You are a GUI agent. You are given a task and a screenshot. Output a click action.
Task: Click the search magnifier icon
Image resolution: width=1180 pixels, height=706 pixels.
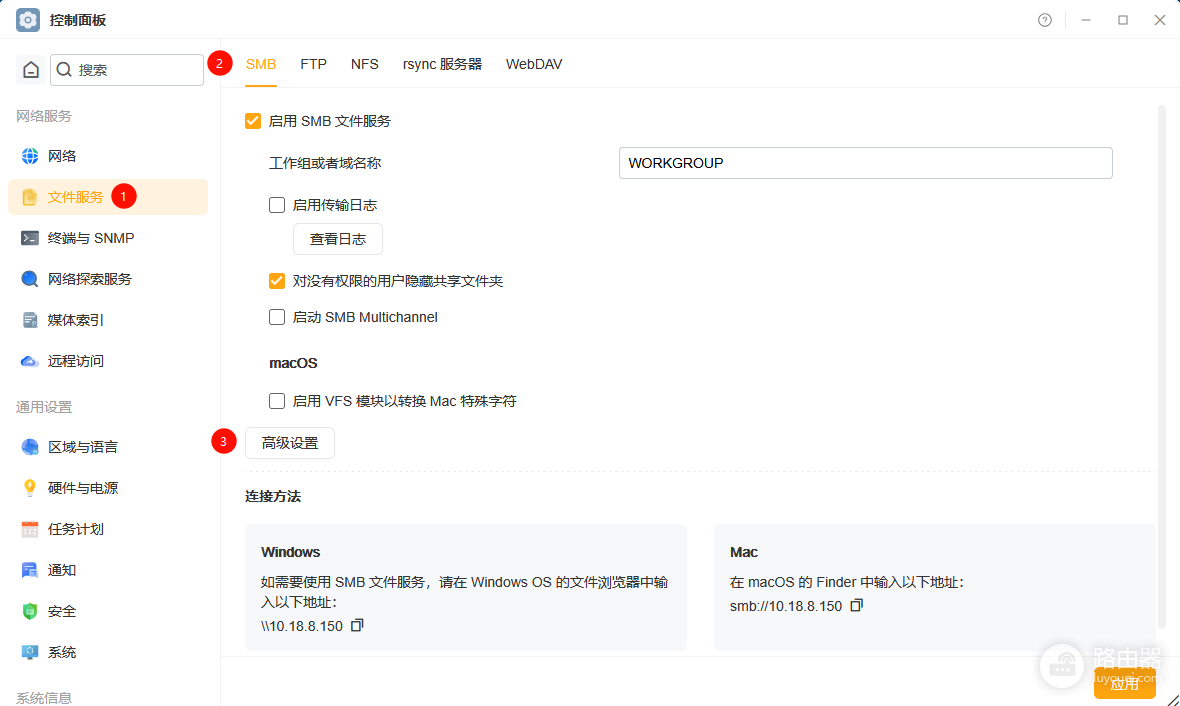pyautogui.click(x=64, y=70)
